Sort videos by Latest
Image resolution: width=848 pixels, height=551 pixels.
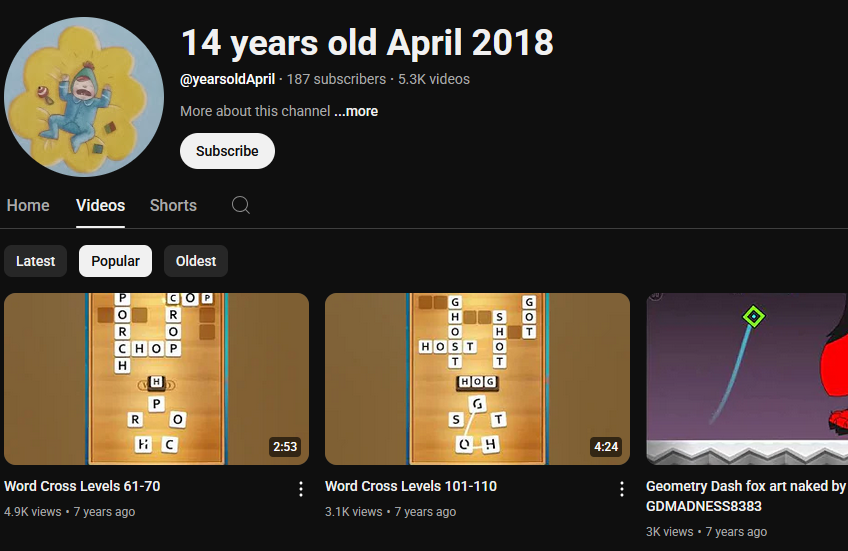[x=36, y=261]
